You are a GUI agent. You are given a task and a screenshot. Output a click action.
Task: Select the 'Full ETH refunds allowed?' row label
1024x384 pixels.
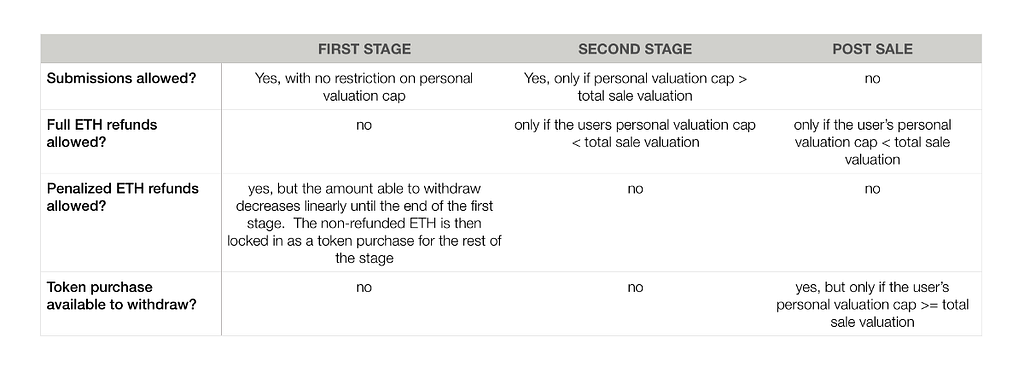click(102, 133)
